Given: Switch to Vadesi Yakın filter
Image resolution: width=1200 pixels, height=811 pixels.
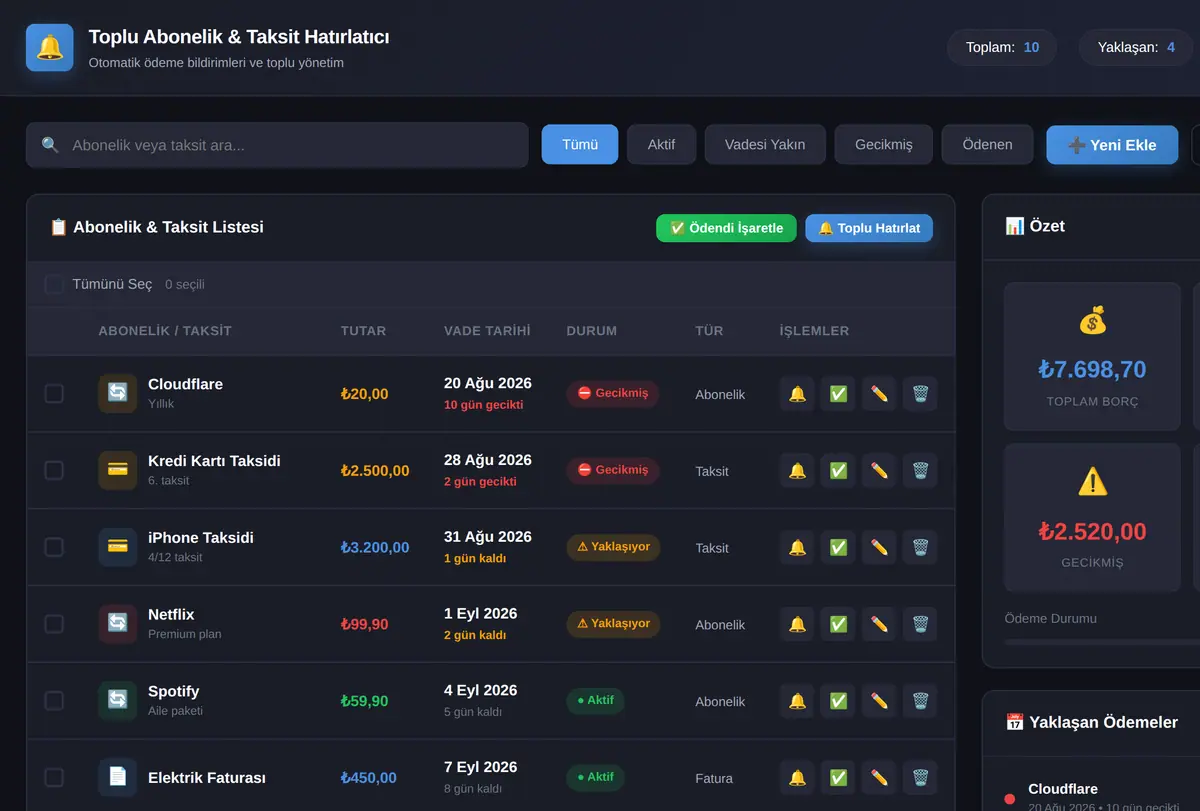Looking at the screenshot, I should click(765, 144).
